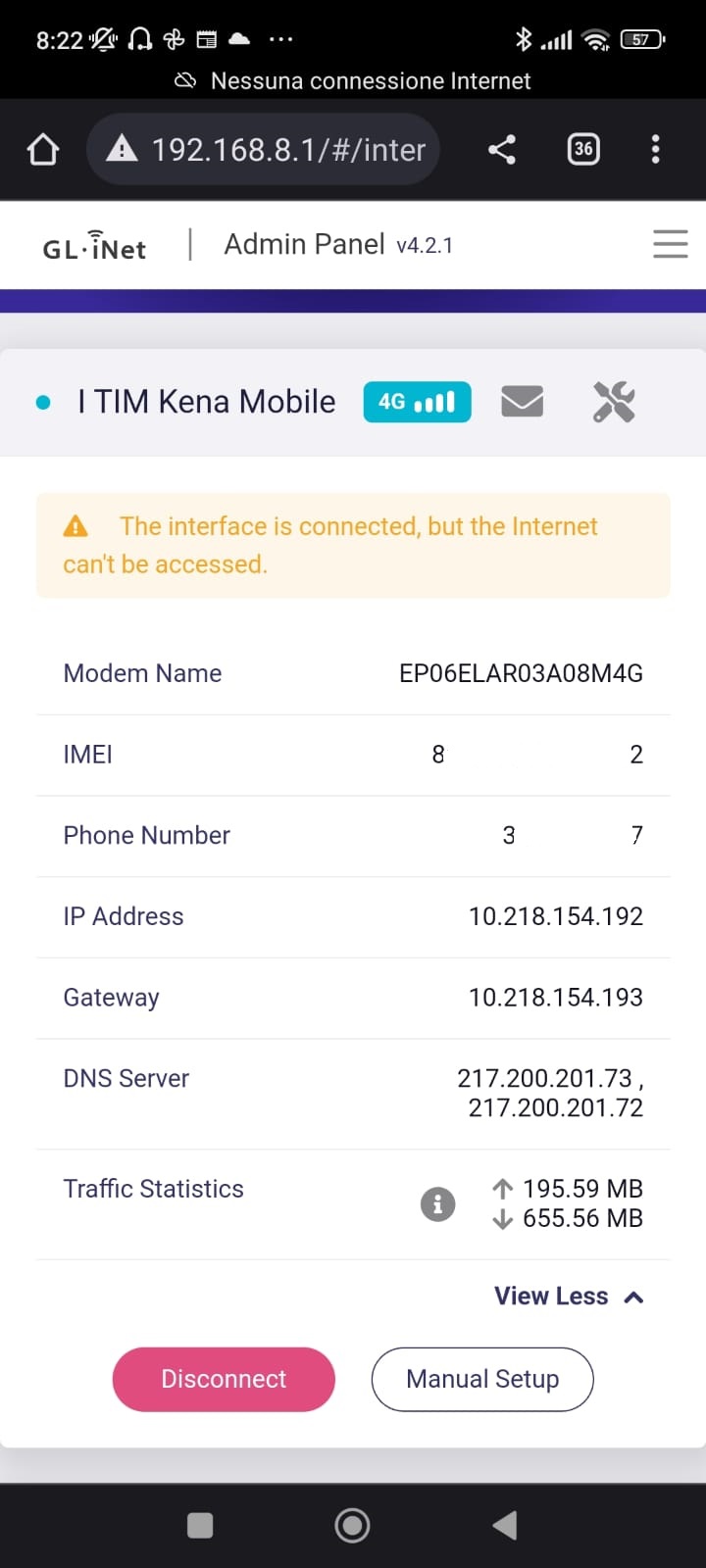Open the hamburger navigation menu
Viewport: 706px width, 1568px height.
(670, 244)
